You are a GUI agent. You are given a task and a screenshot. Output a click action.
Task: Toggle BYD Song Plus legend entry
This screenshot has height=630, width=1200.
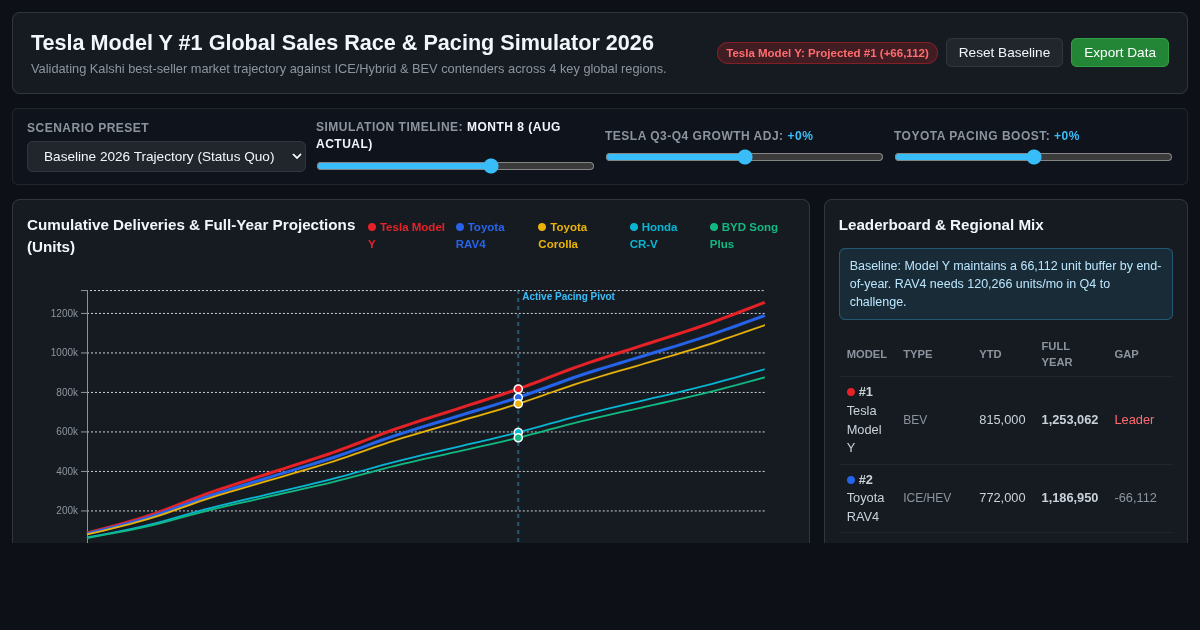744,235
